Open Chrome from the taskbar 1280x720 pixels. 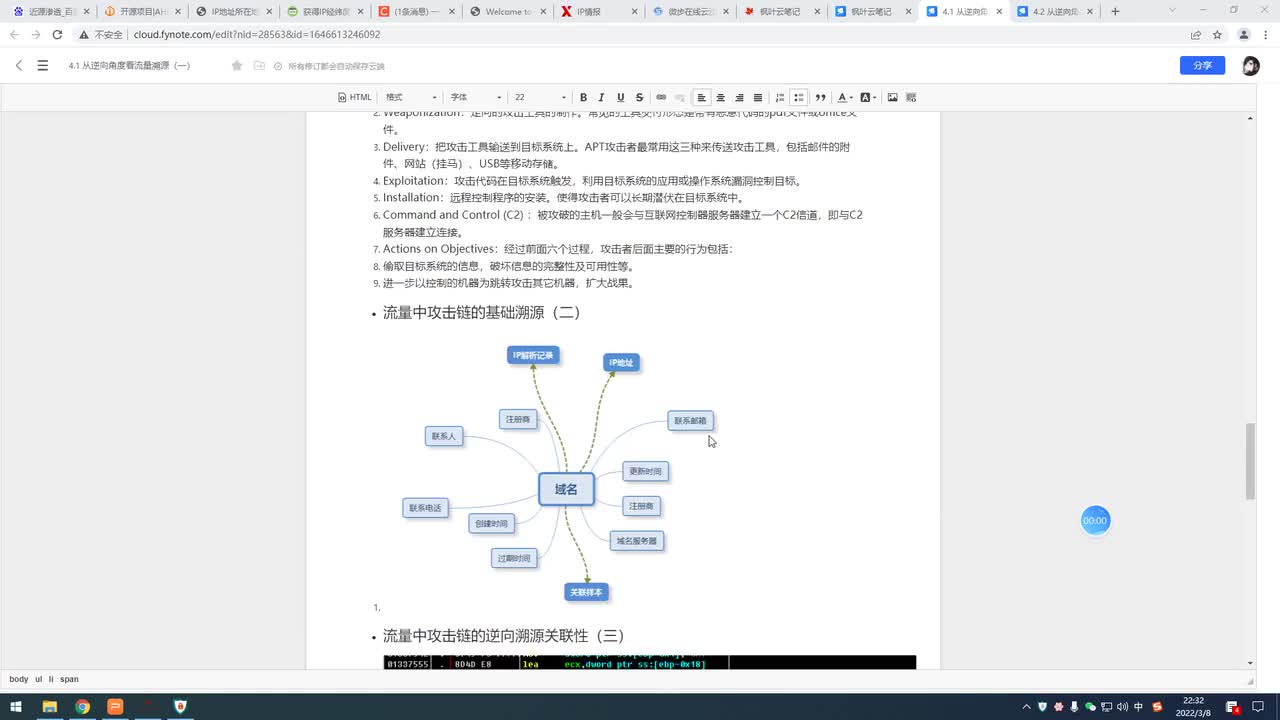[82, 707]
